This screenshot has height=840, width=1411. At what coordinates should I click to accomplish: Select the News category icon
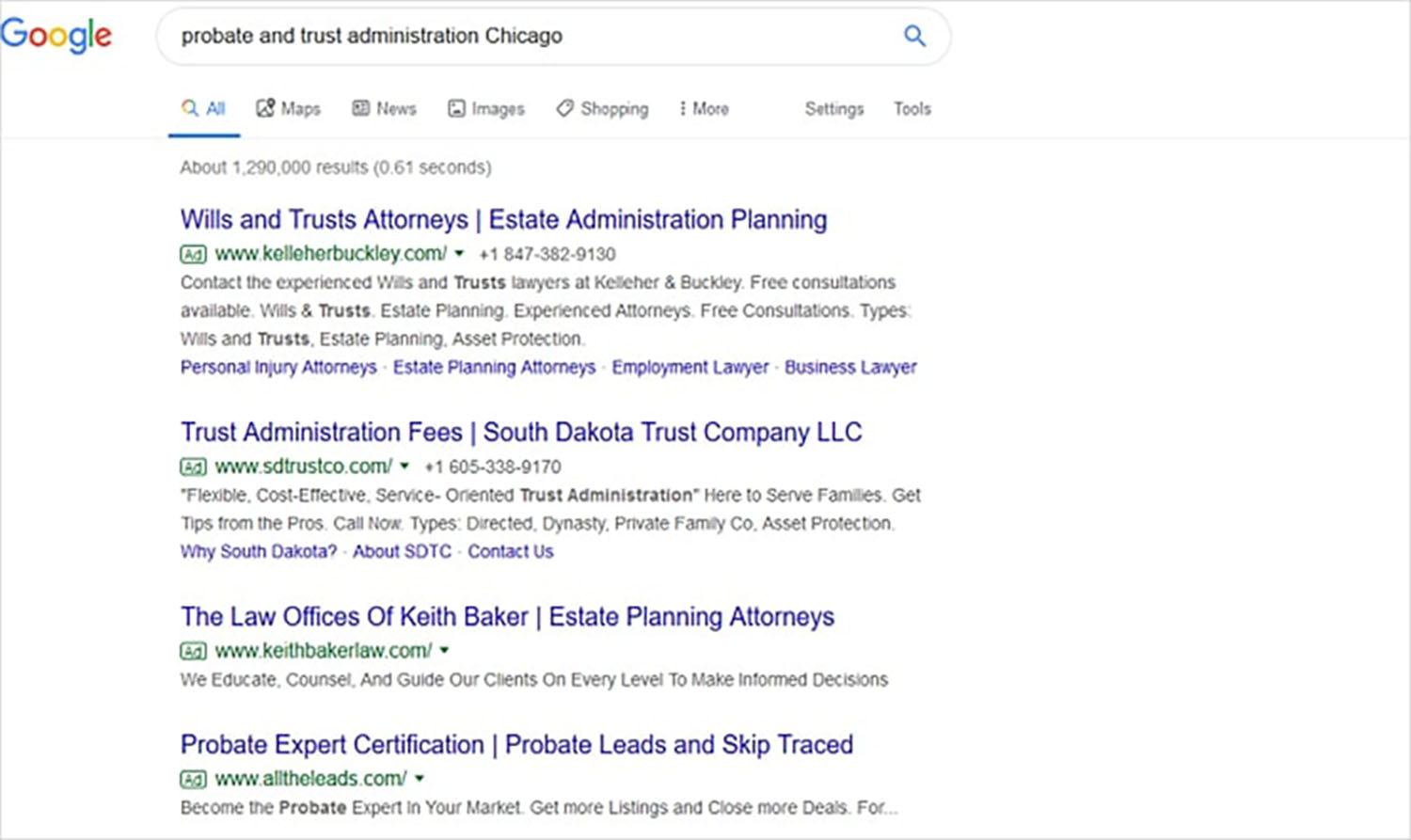(359, 108)
